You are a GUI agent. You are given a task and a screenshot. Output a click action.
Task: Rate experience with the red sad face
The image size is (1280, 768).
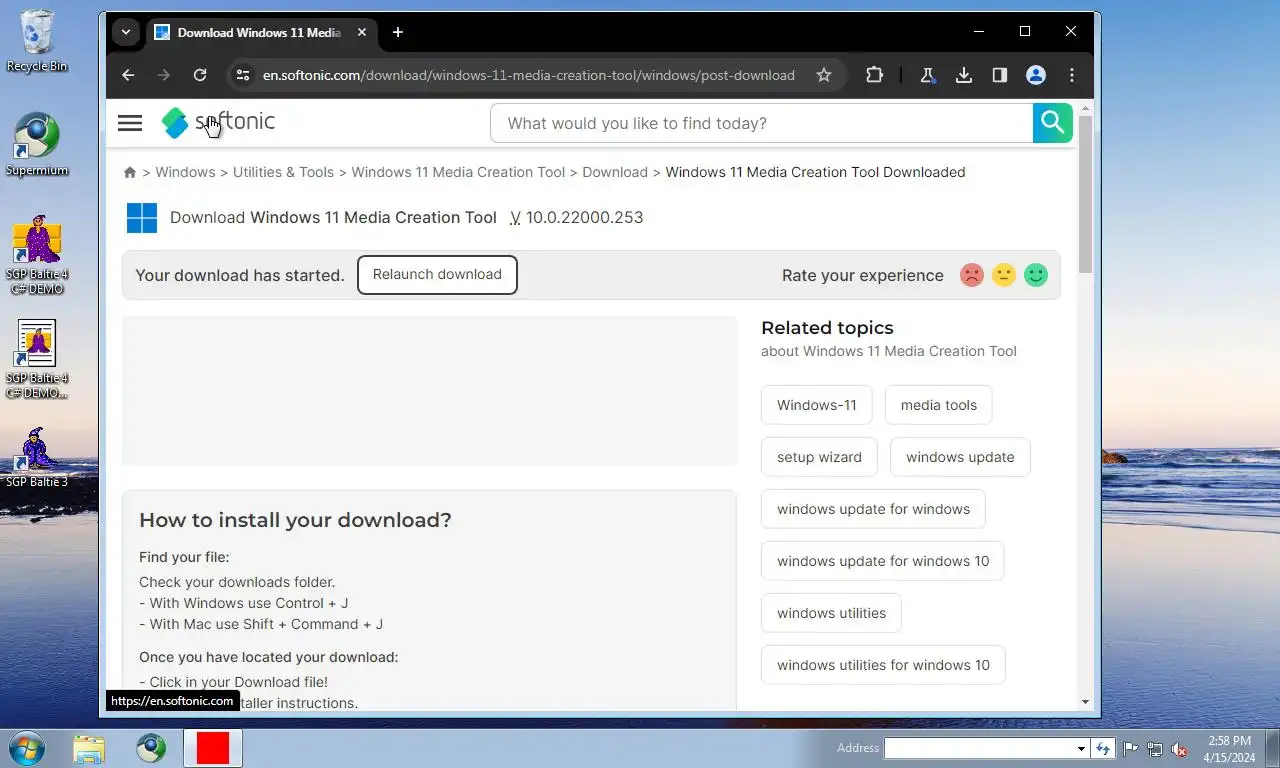(x=972, y=275)
